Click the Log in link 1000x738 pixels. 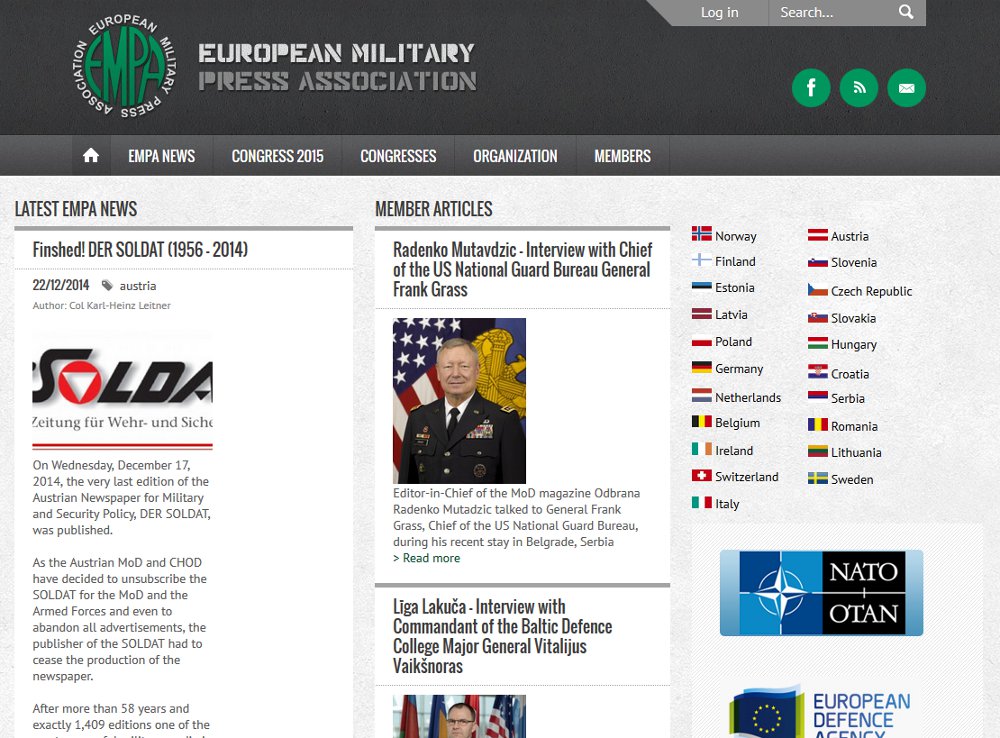tap(719, 12)
